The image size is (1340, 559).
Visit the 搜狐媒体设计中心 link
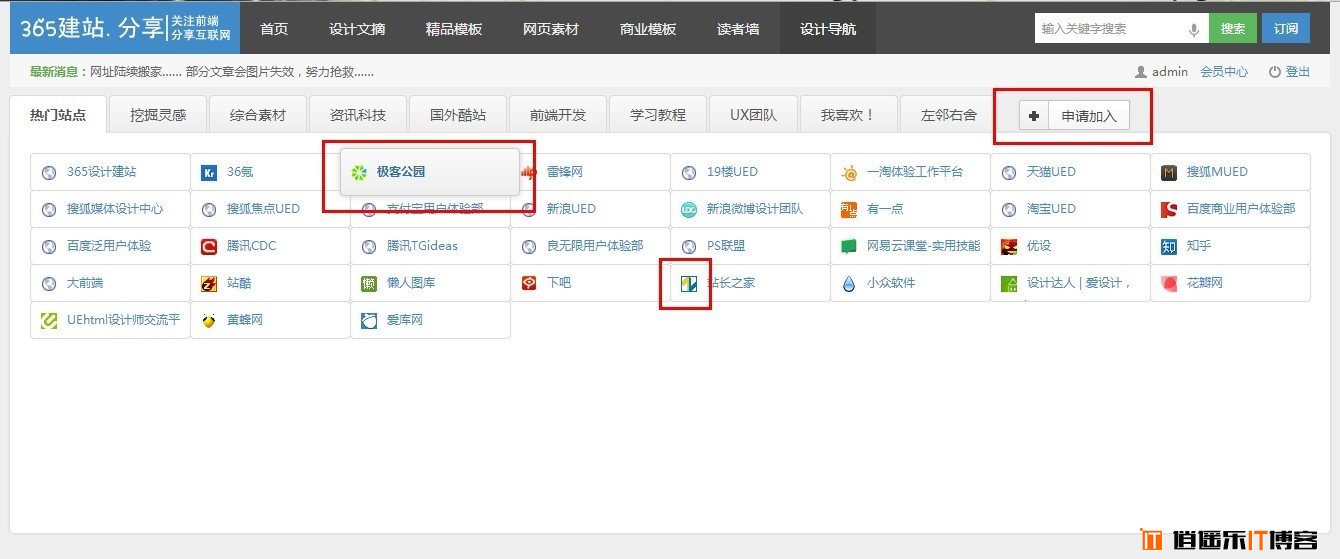click(x=115, y=209)
